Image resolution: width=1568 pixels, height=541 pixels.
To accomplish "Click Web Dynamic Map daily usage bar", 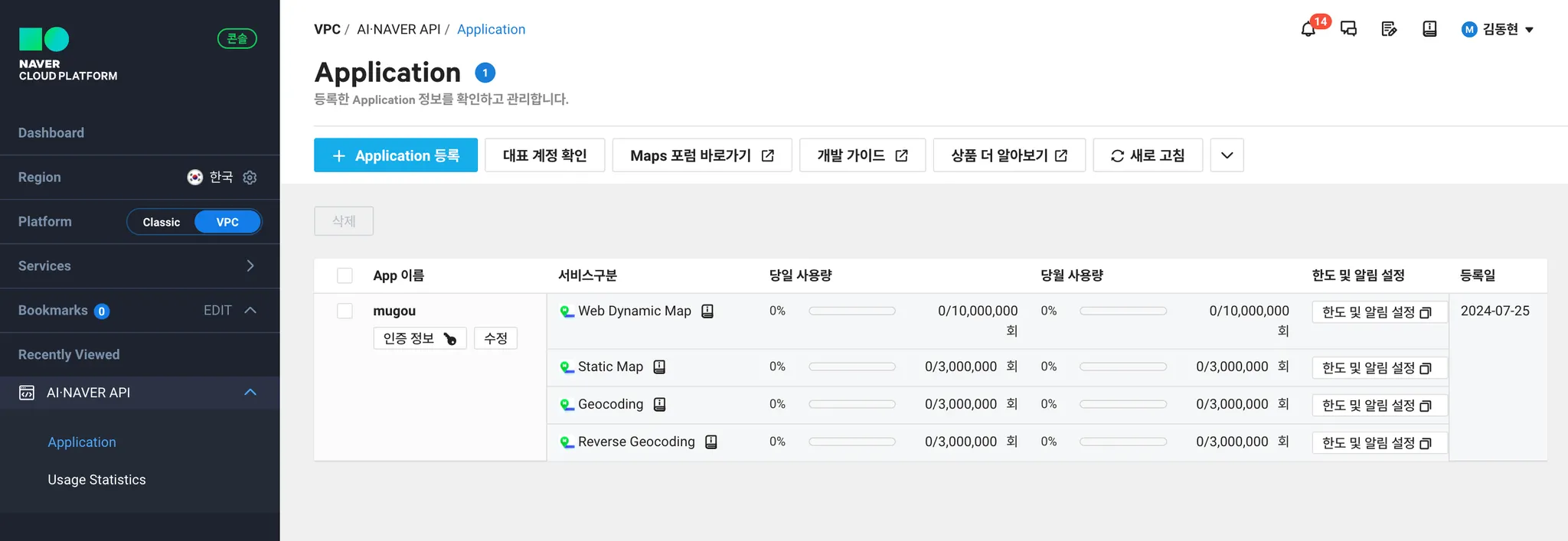I will coord(852,311).
